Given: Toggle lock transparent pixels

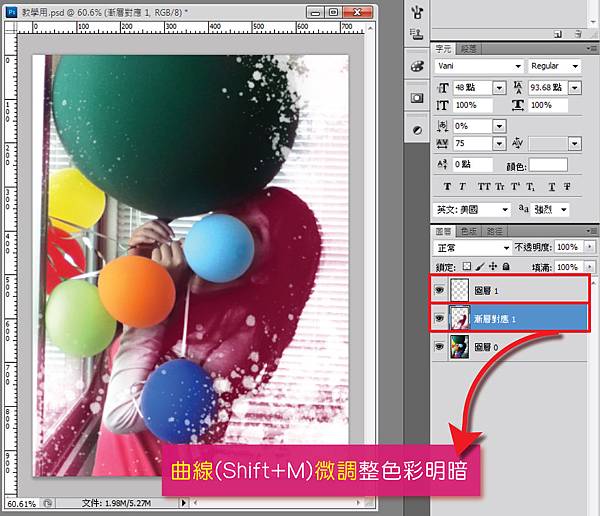Looking at the screenshot, I should (466, 266).
